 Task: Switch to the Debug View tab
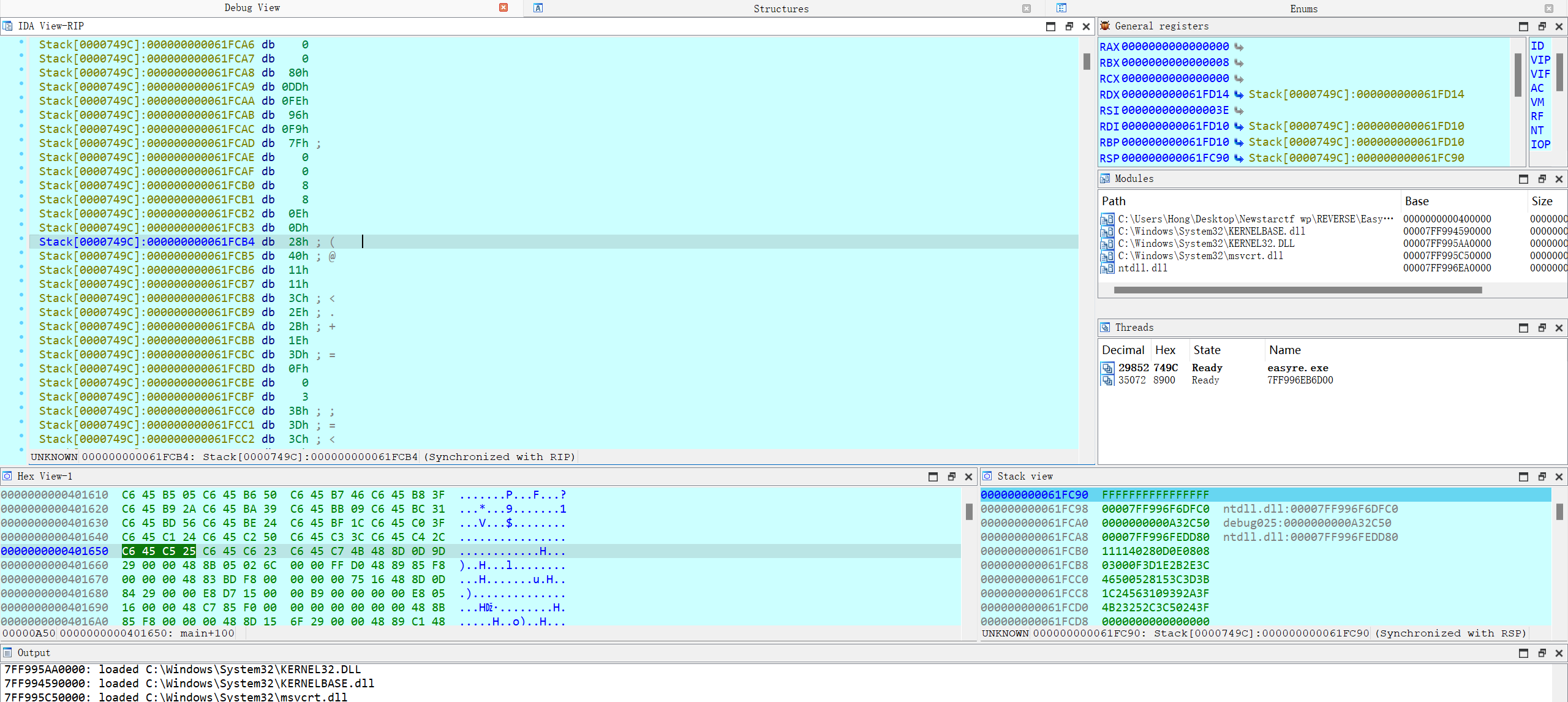coord(252,8)
